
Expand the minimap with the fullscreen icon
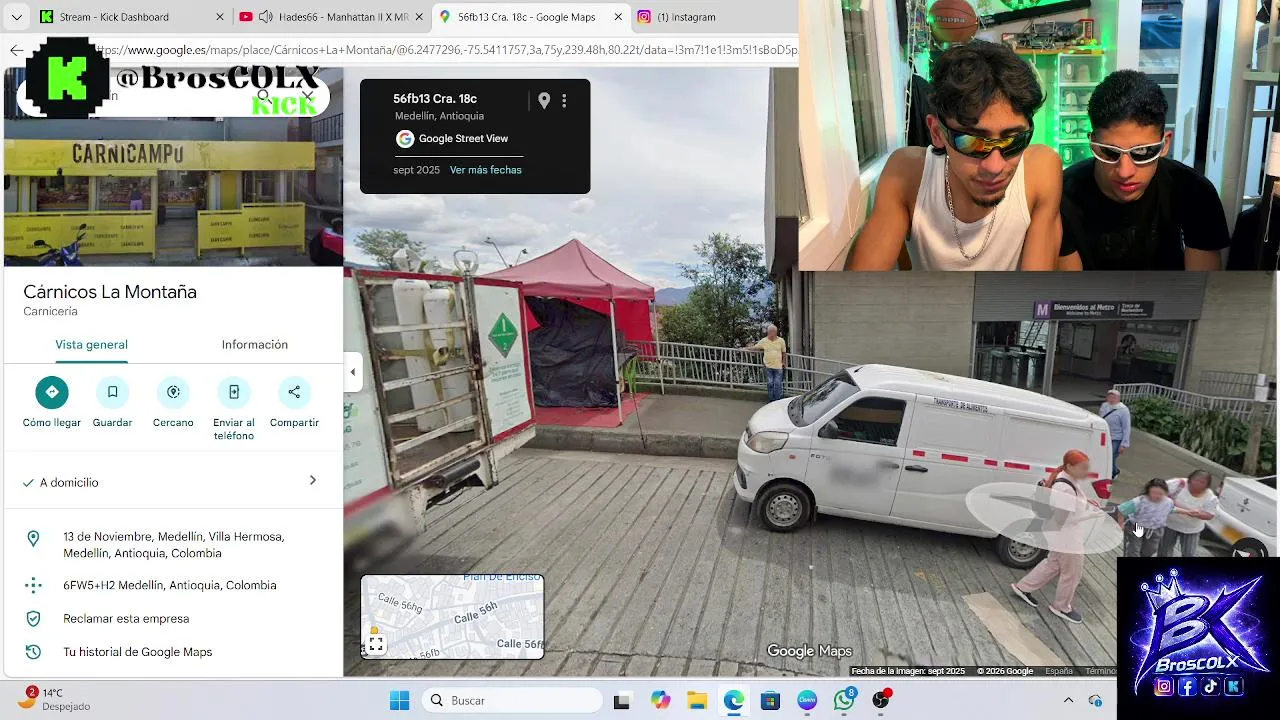376,645
